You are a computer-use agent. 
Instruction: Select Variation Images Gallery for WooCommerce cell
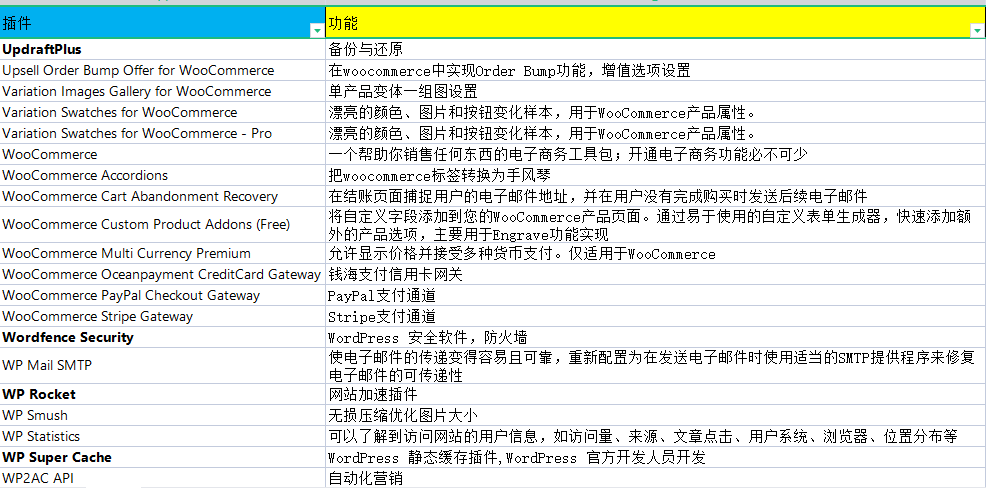click(x=162, y=91)
